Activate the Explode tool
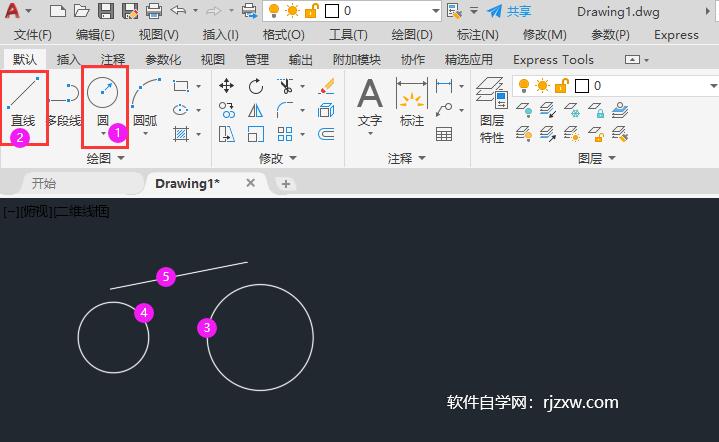Viewport: 719px width, 442px height. coord(326,110)
